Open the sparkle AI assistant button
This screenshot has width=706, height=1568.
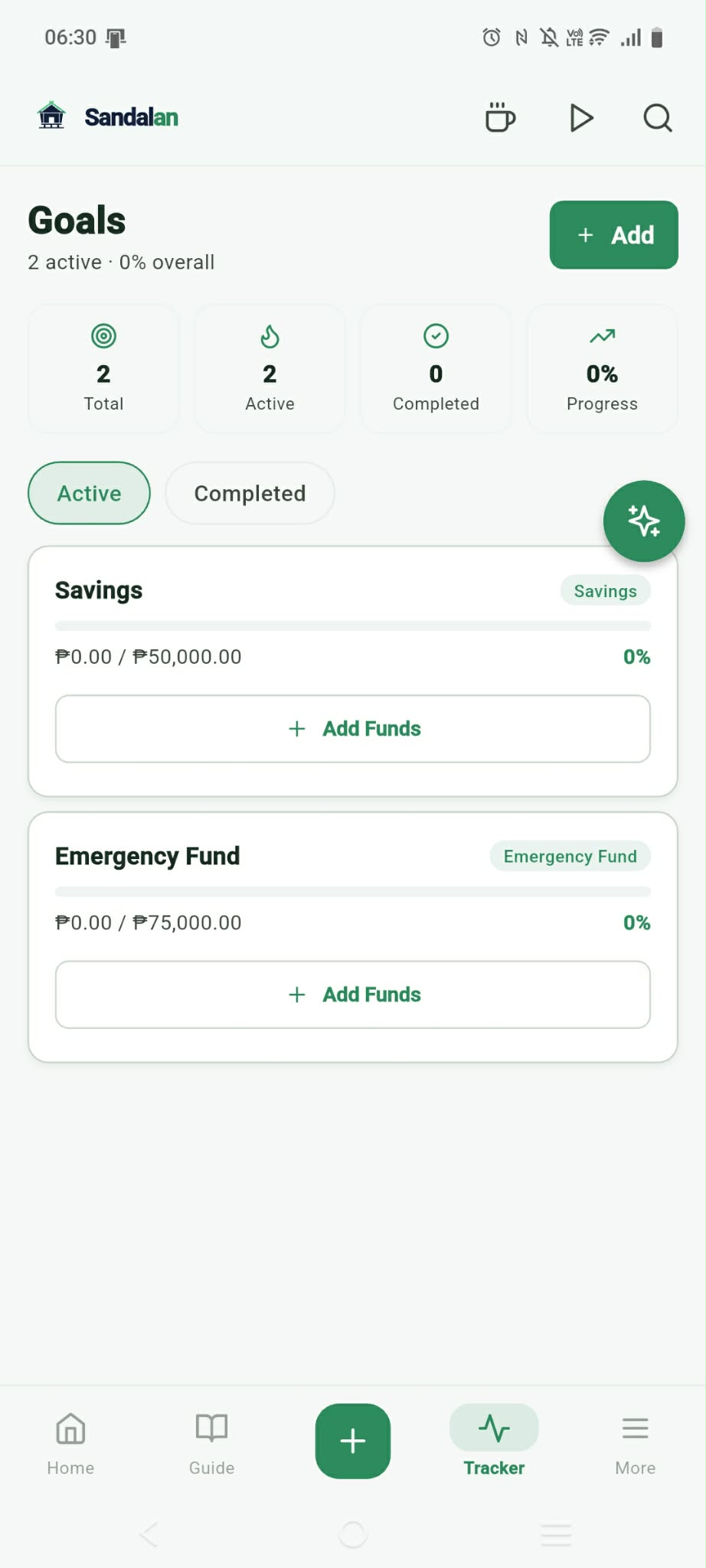coord(643,521)
